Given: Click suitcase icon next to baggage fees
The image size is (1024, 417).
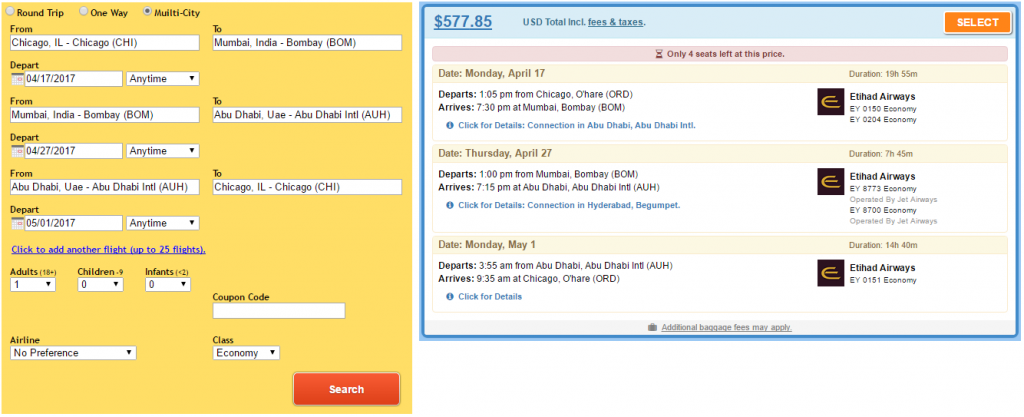Looking at the screenshot, I should coord(652,327).
